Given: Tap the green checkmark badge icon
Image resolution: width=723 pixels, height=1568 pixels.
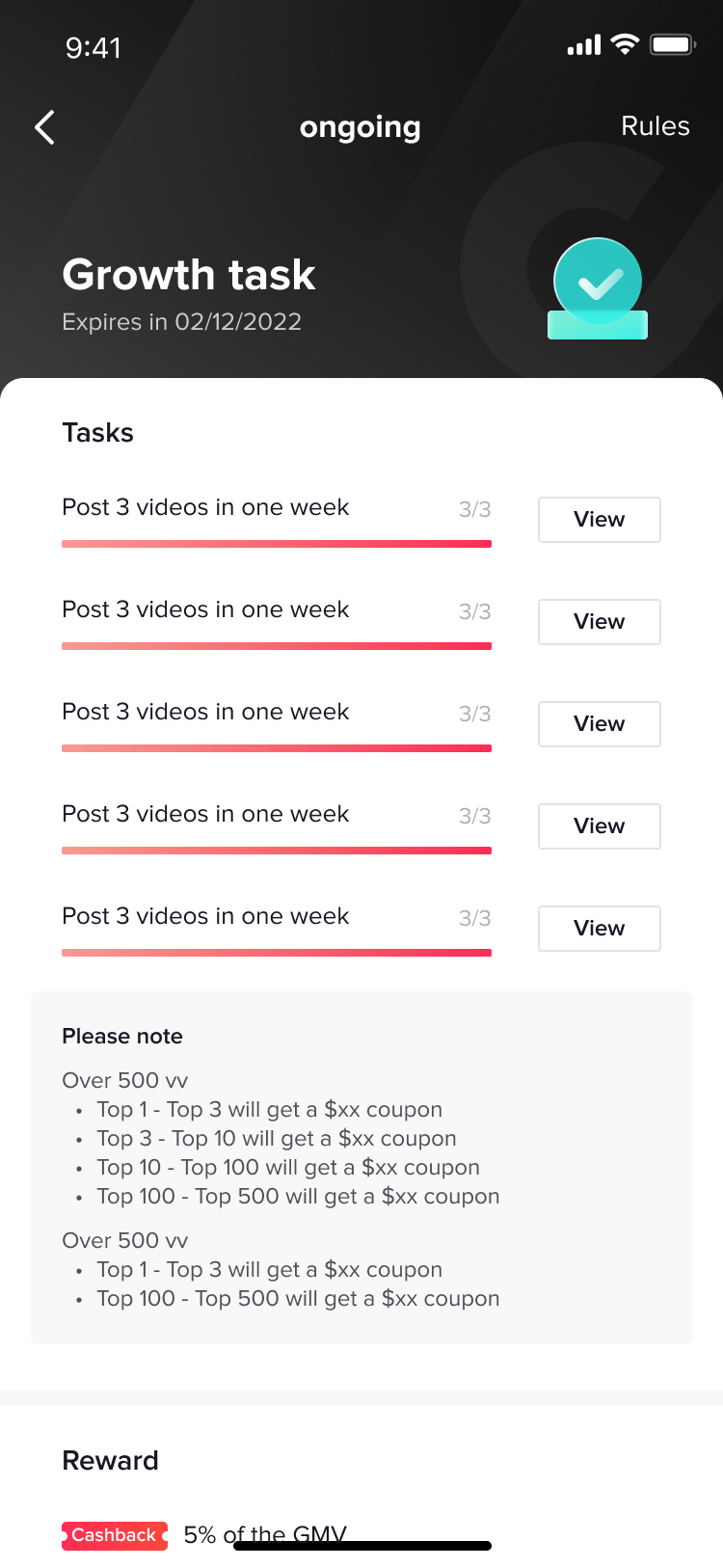Looking at the screenshot, I should tap(598, 287).
